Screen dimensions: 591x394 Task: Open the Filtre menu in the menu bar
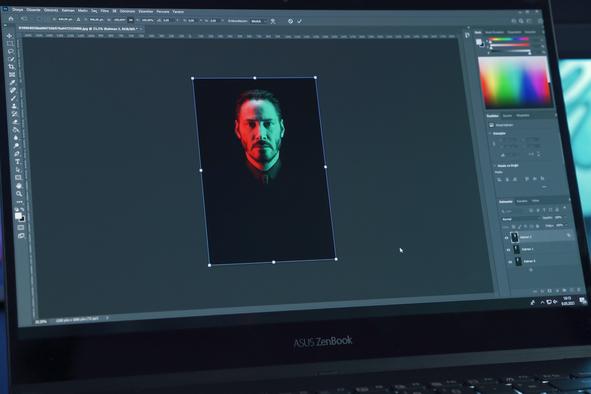[x=104, y=11]
